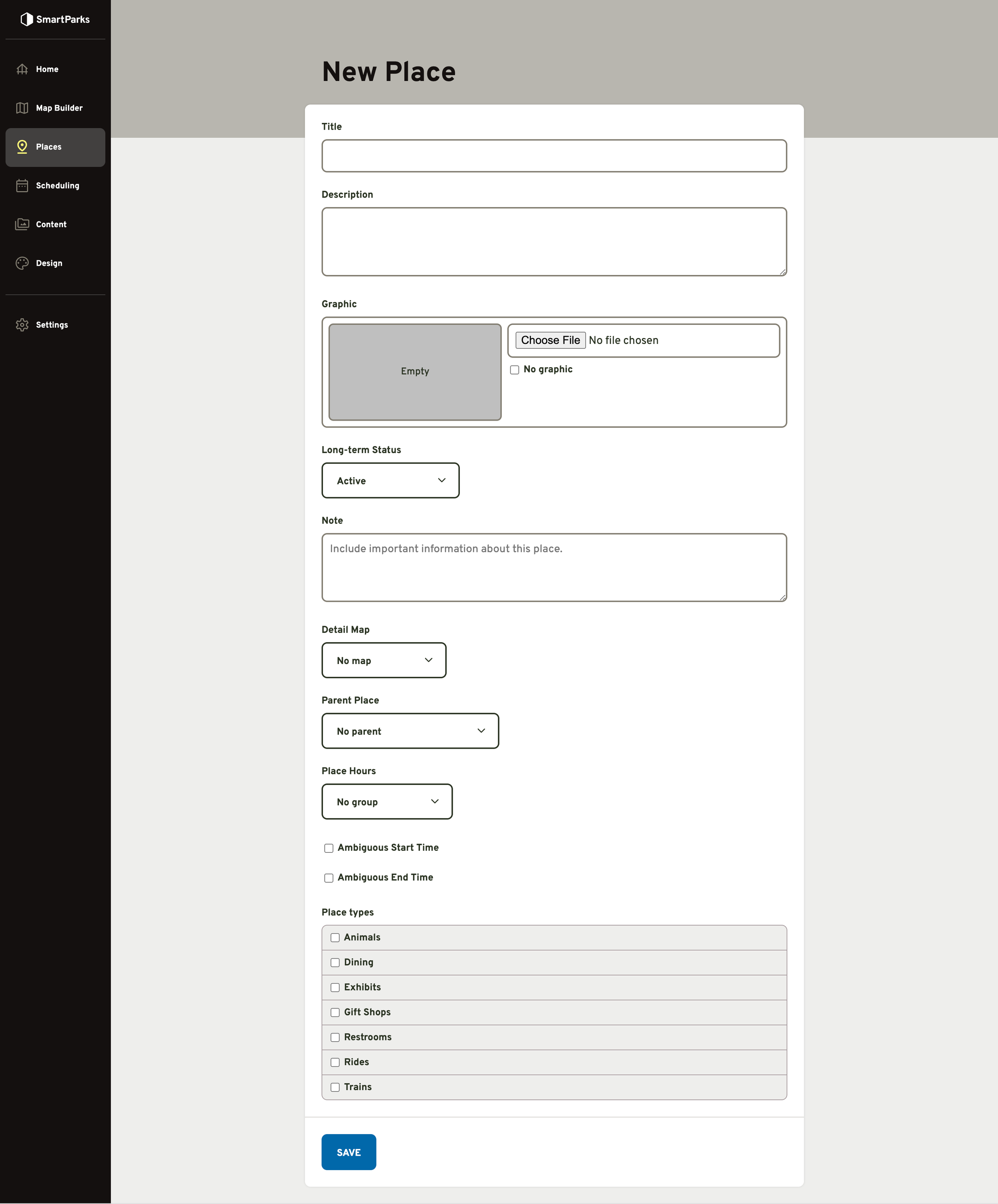The width and height of the screenshot is (998, 1204).
Task: Click the Settings gear icon
Action: click(x=22, y=325)
